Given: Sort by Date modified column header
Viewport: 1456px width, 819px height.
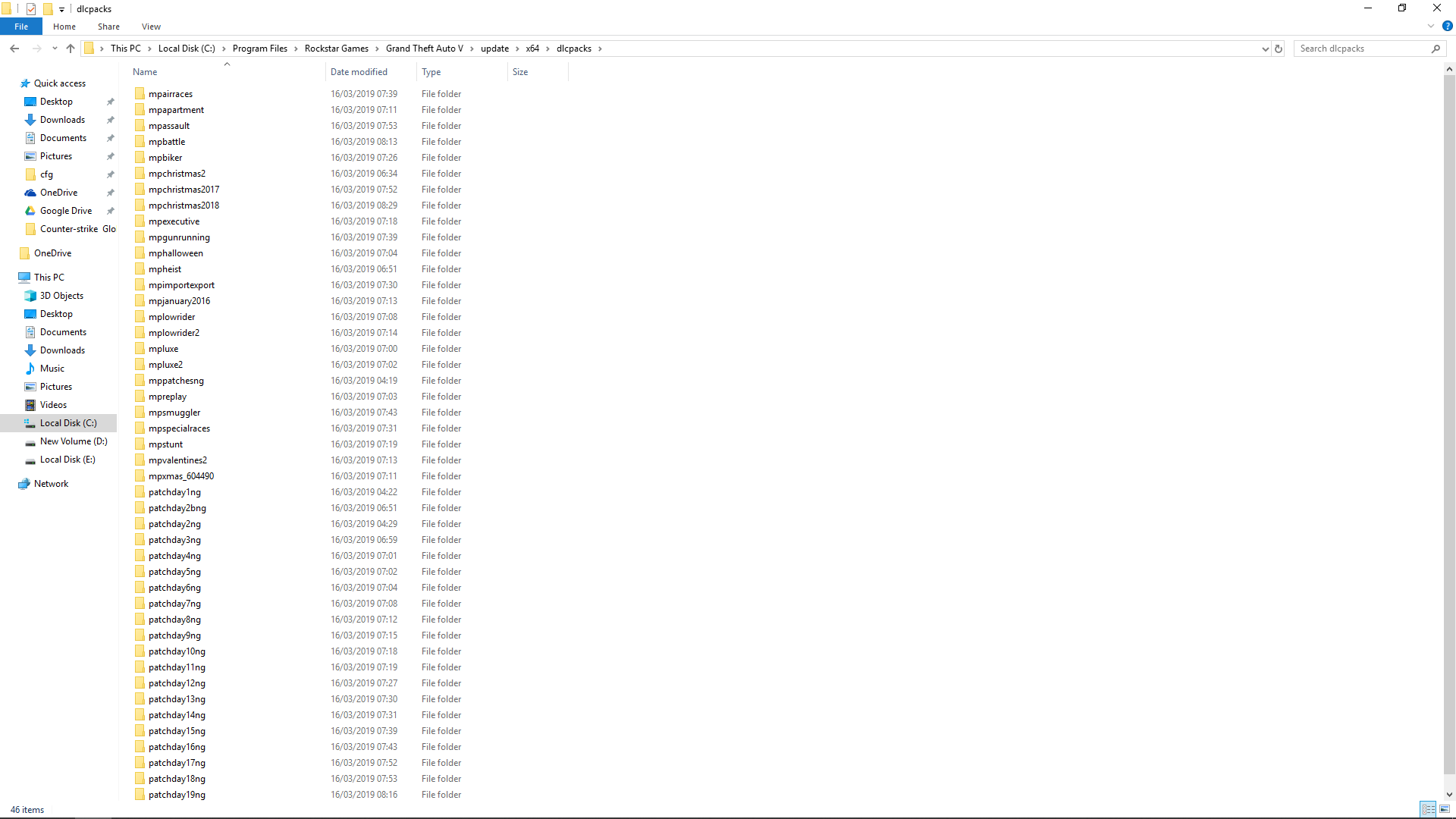Looking at the screenshot, I should 359,72.
